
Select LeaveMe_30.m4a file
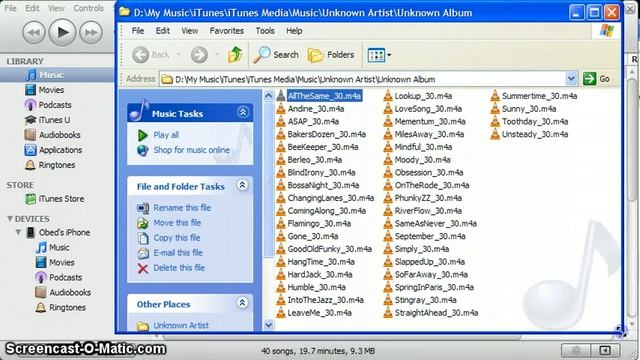(x=320, y=313)
